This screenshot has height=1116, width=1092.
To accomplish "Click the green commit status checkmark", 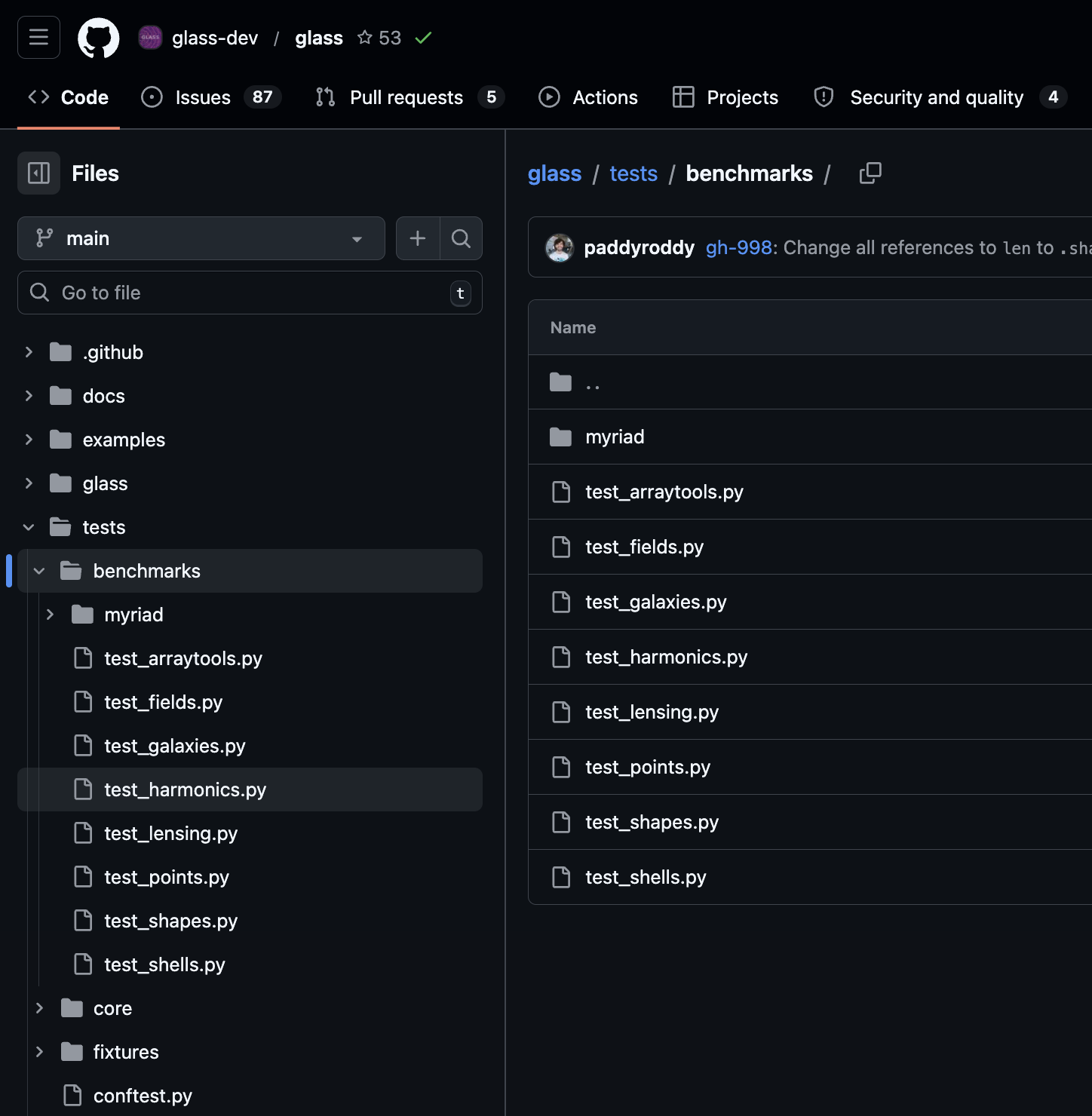I will (x=423, y=38).
